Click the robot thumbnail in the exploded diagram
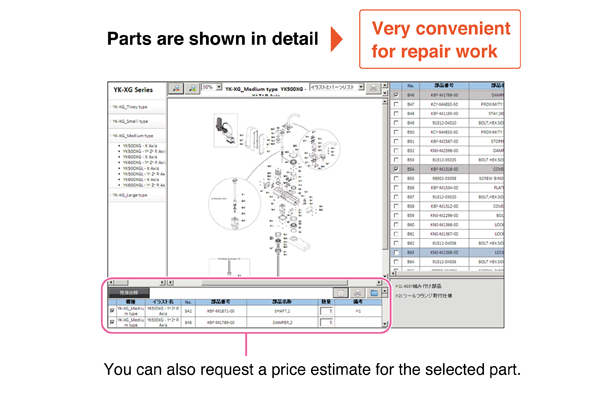 click(226, 130)
